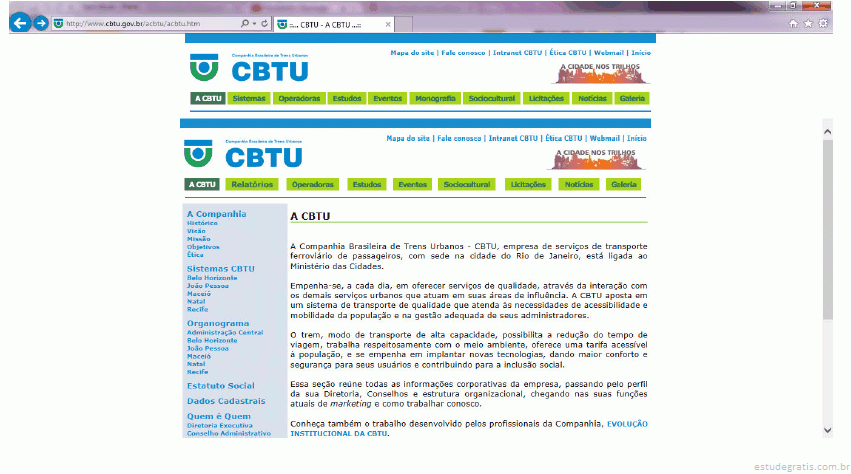Open João Pessoa under Organograma
Screen dimensions: 851x474
point(207,349)
